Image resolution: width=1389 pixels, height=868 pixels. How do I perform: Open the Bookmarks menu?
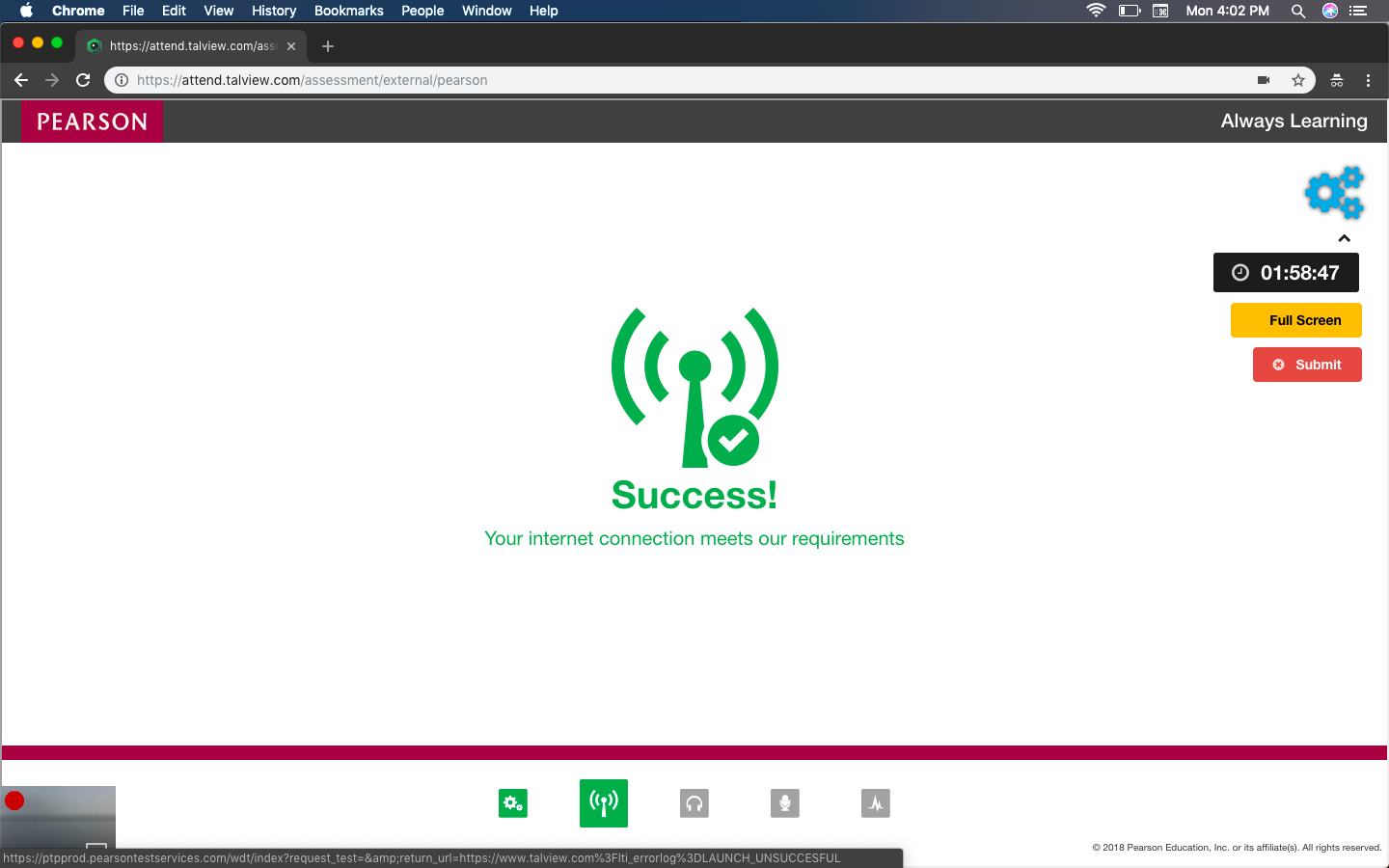point(349,11)
